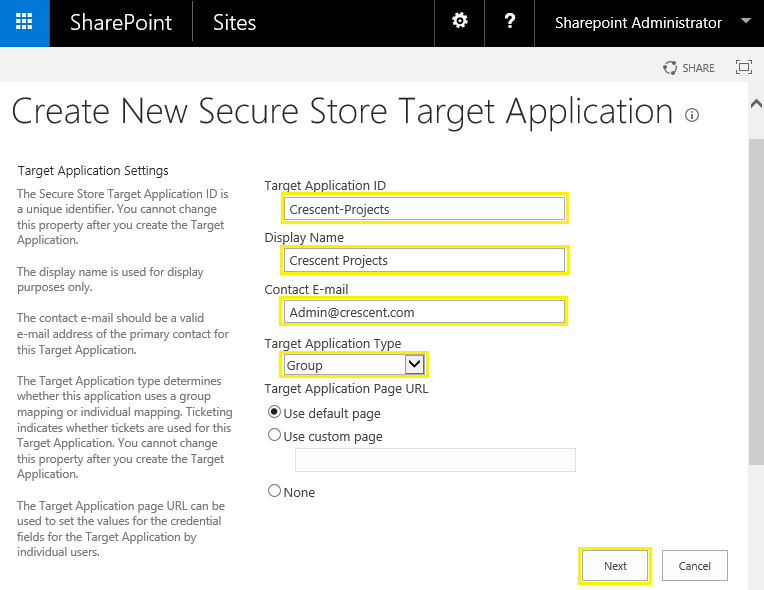Click the scrollbar up arrow

tap(756, 103)
